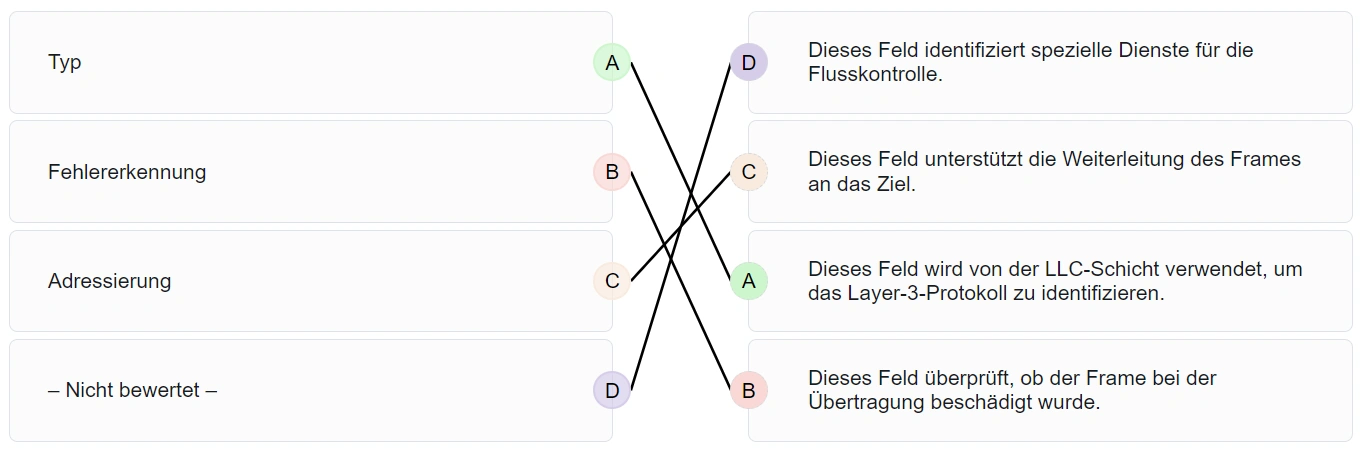
Task: Choose the B circle beside the Übertragung beschädigt description
Action: (748, 390)
